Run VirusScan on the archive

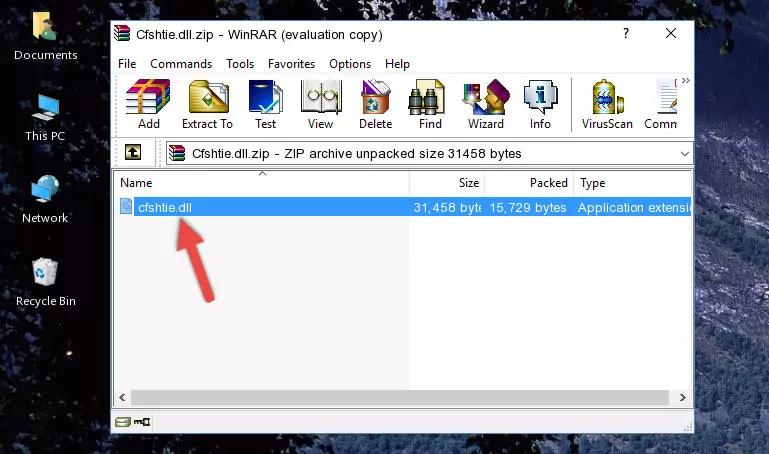(607, 104)
